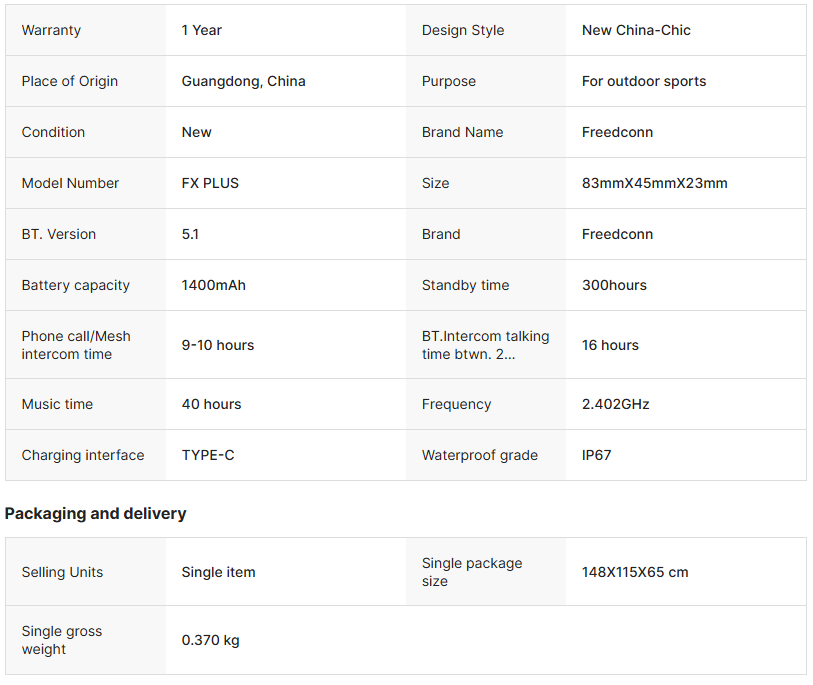Select the Freedconn Brand Name value
This screenshot has height=685, width=813.
[617, 132]
